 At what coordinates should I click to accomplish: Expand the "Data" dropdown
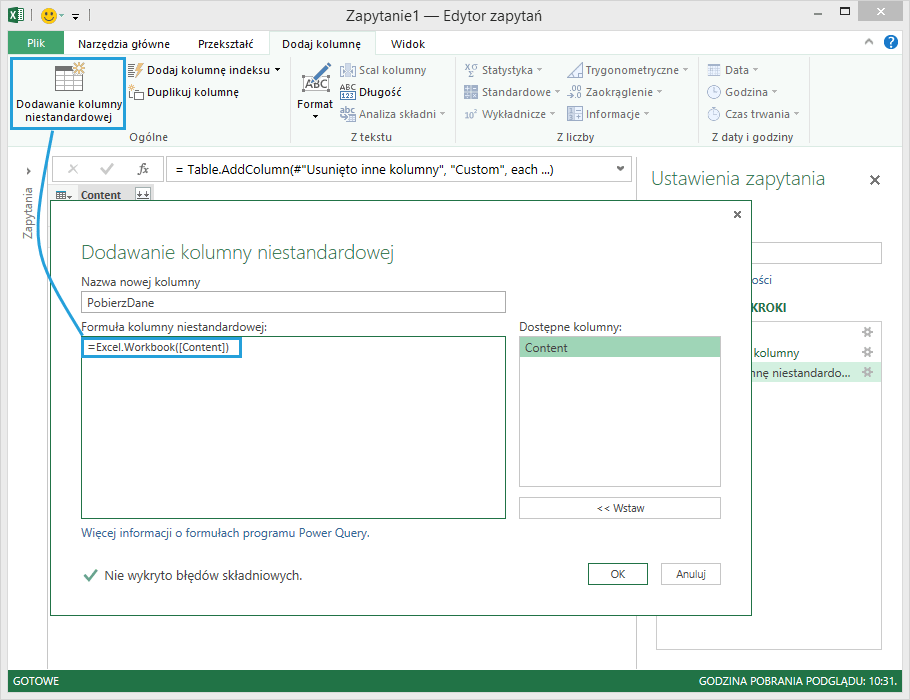[732, 69]
